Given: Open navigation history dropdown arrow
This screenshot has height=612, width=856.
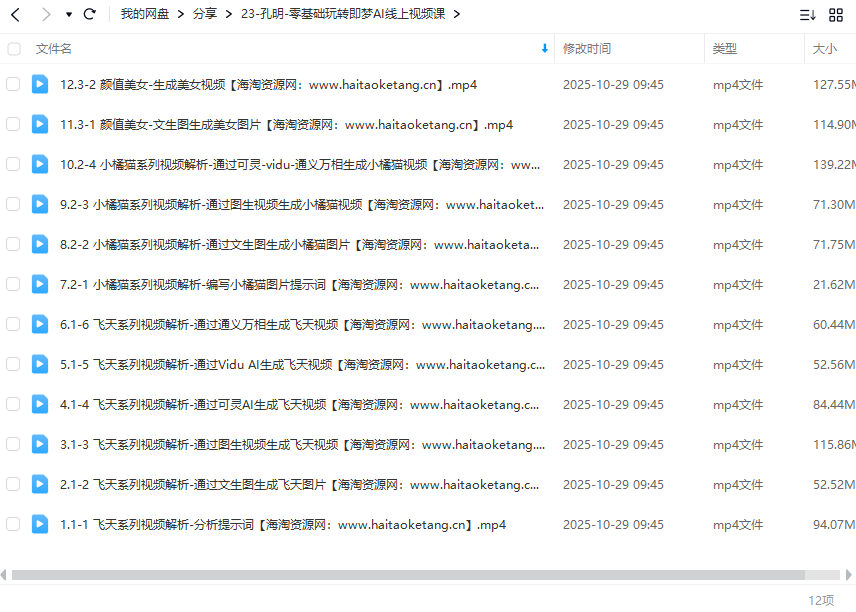Looking at the screenshot, I should [68, 15].
